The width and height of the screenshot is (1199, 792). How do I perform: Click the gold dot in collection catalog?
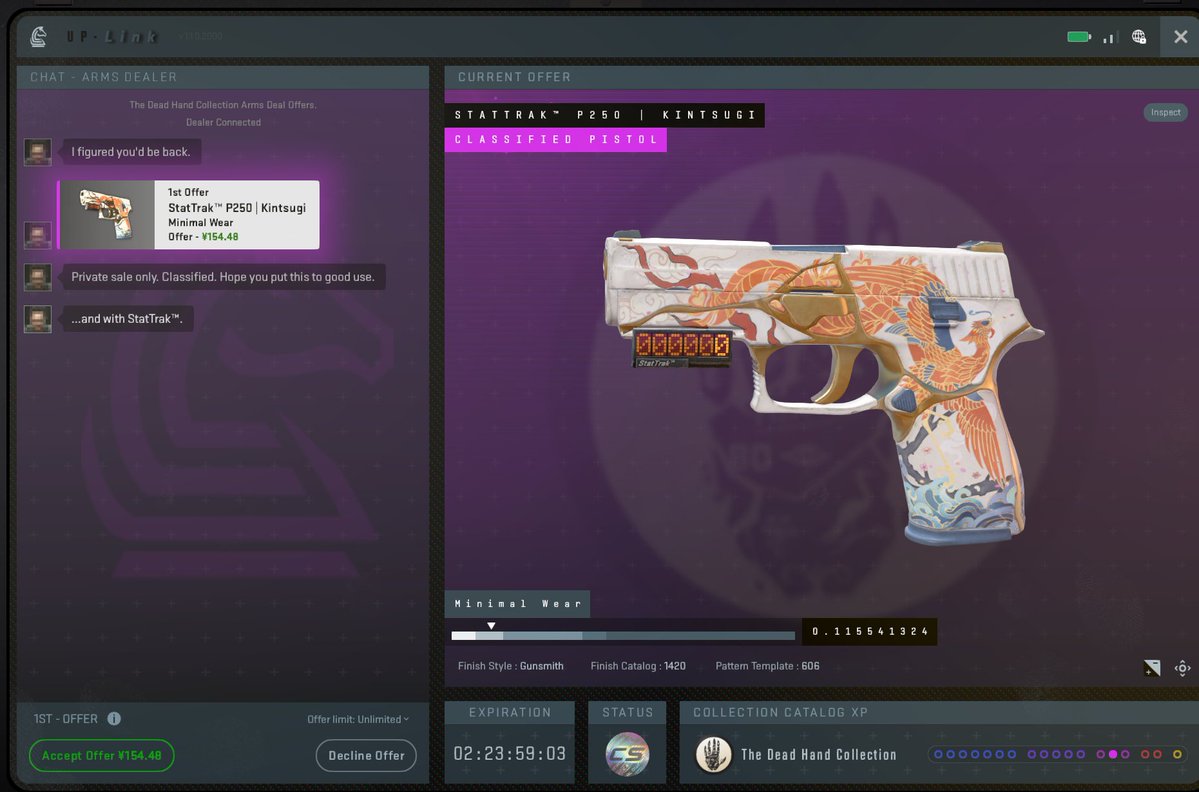pos(1177,755)
